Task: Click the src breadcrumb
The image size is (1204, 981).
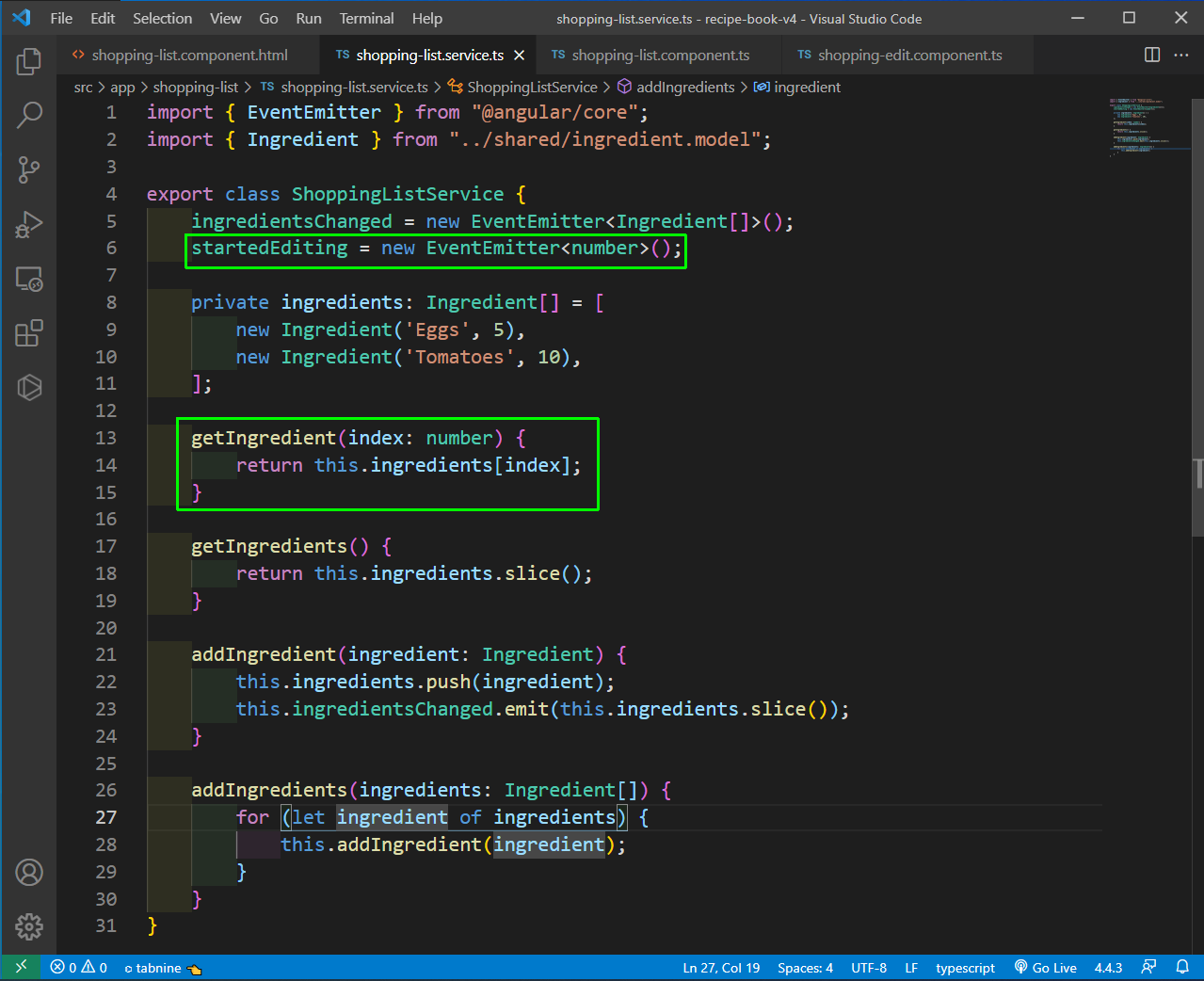Action: pos(83,87)
